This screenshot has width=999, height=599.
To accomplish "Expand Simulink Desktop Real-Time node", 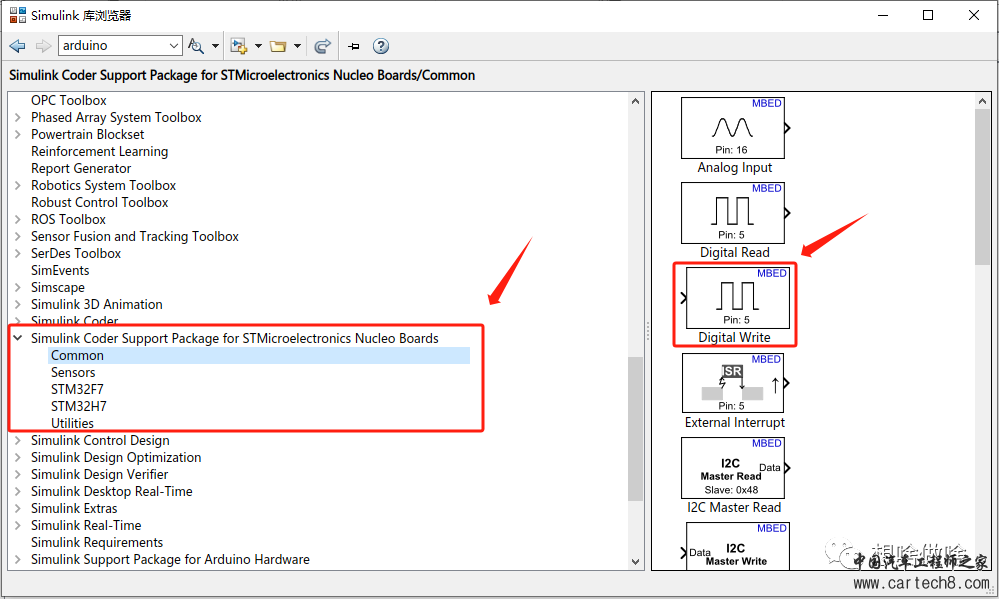I will 18,491.
